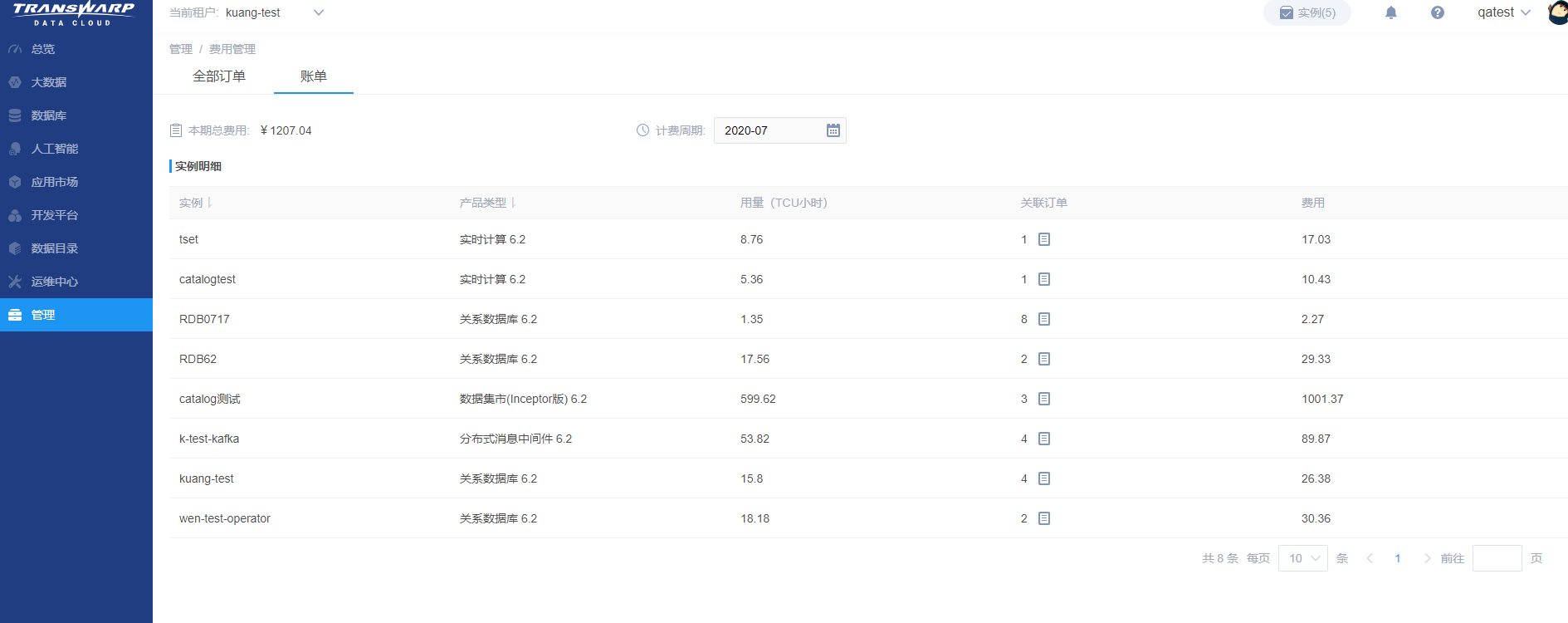Open 应用市场 in the sidebar
This screenshot has height=623, width=1568.
[76, 182]
